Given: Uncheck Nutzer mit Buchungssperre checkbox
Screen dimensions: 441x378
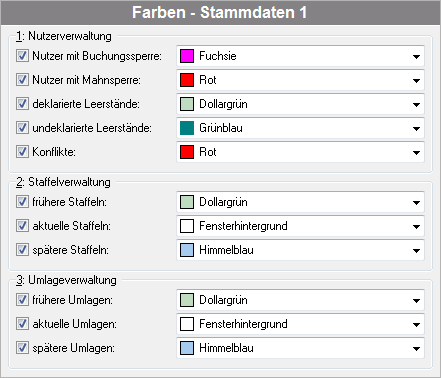Looking at the screenshot, I should click(22, 56).
